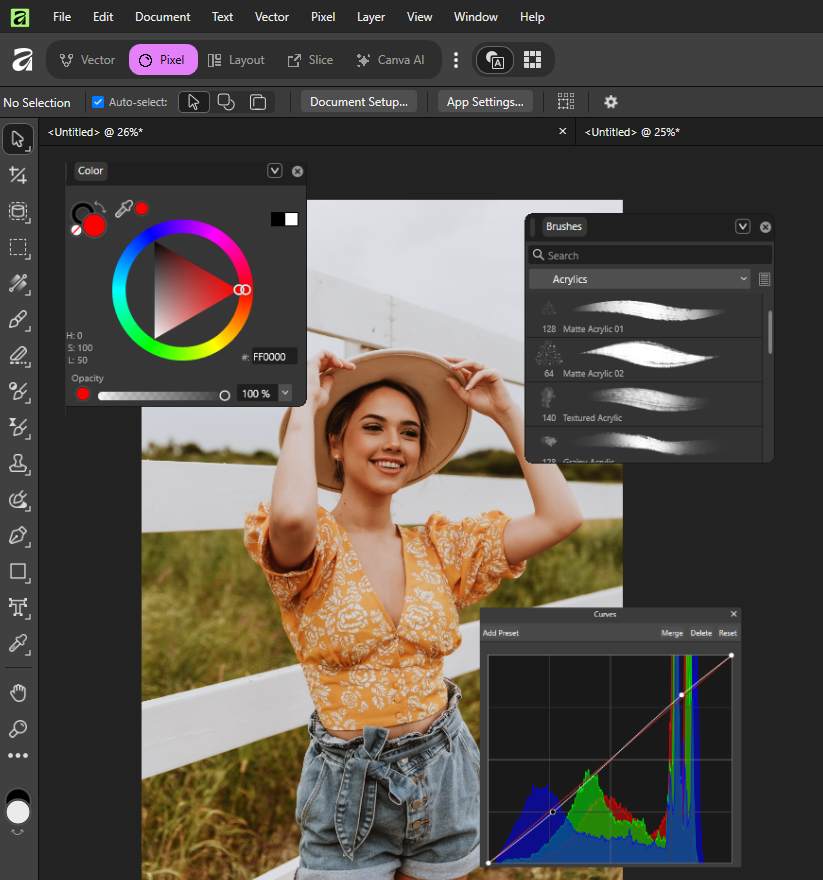The height and width of the screenshot is (880, 823).
Task: Click the shapes-and-text icon beside grid
Action: point(495,59)
